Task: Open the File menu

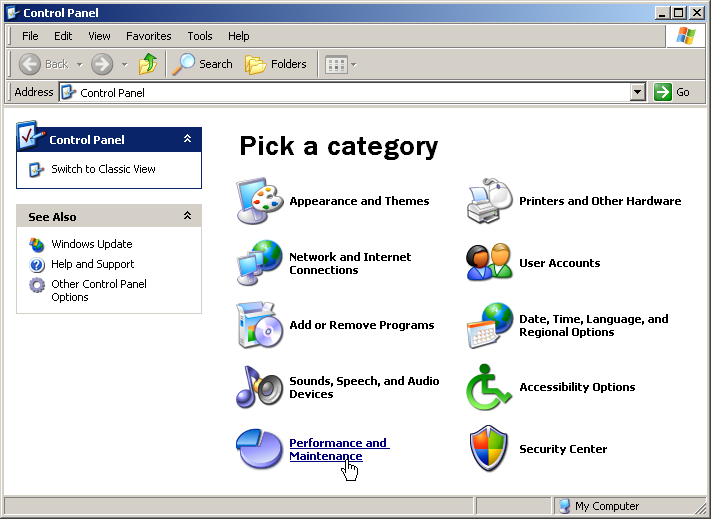Action: click(30, 36)
